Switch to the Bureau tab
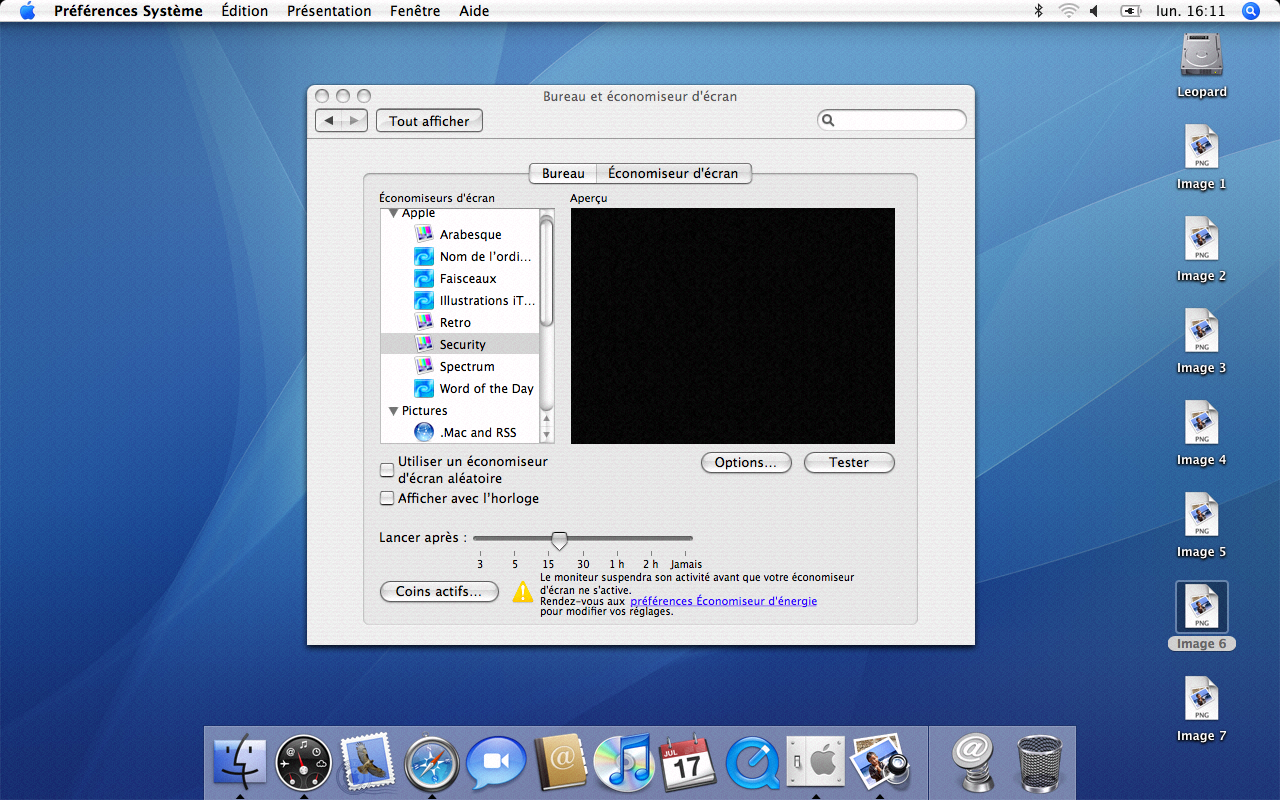 [563, 173]
